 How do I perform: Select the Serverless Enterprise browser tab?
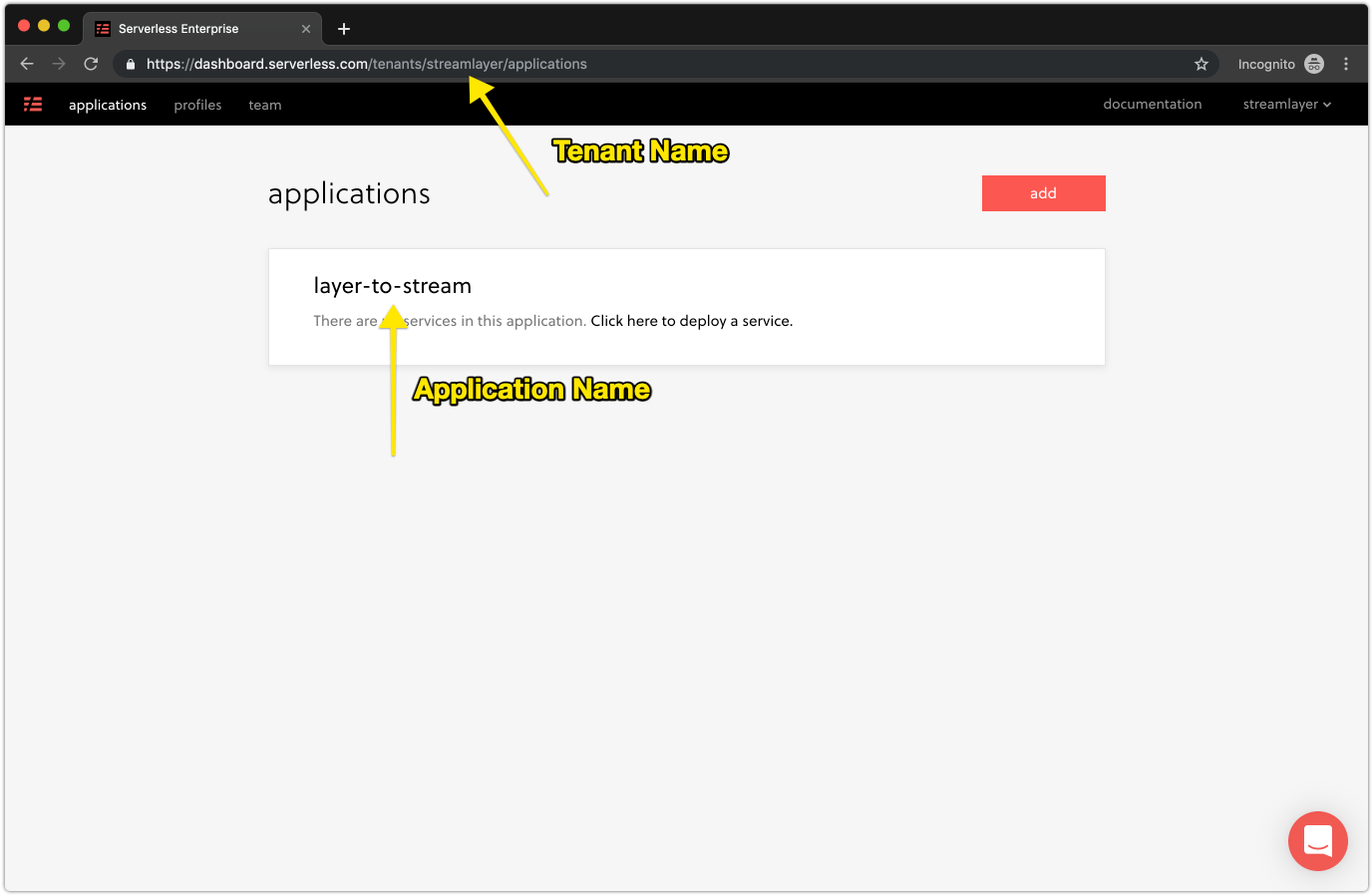[203, 29]
